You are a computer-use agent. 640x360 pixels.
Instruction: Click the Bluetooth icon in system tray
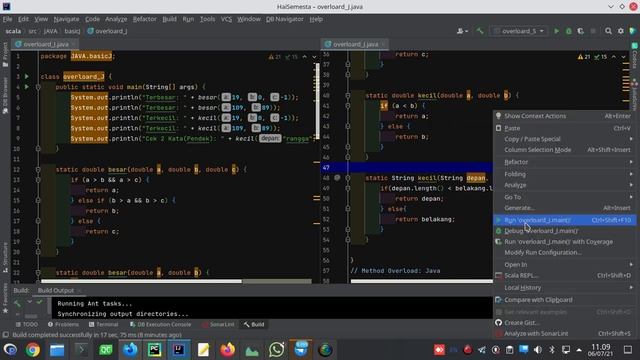(x=552, y=350)
